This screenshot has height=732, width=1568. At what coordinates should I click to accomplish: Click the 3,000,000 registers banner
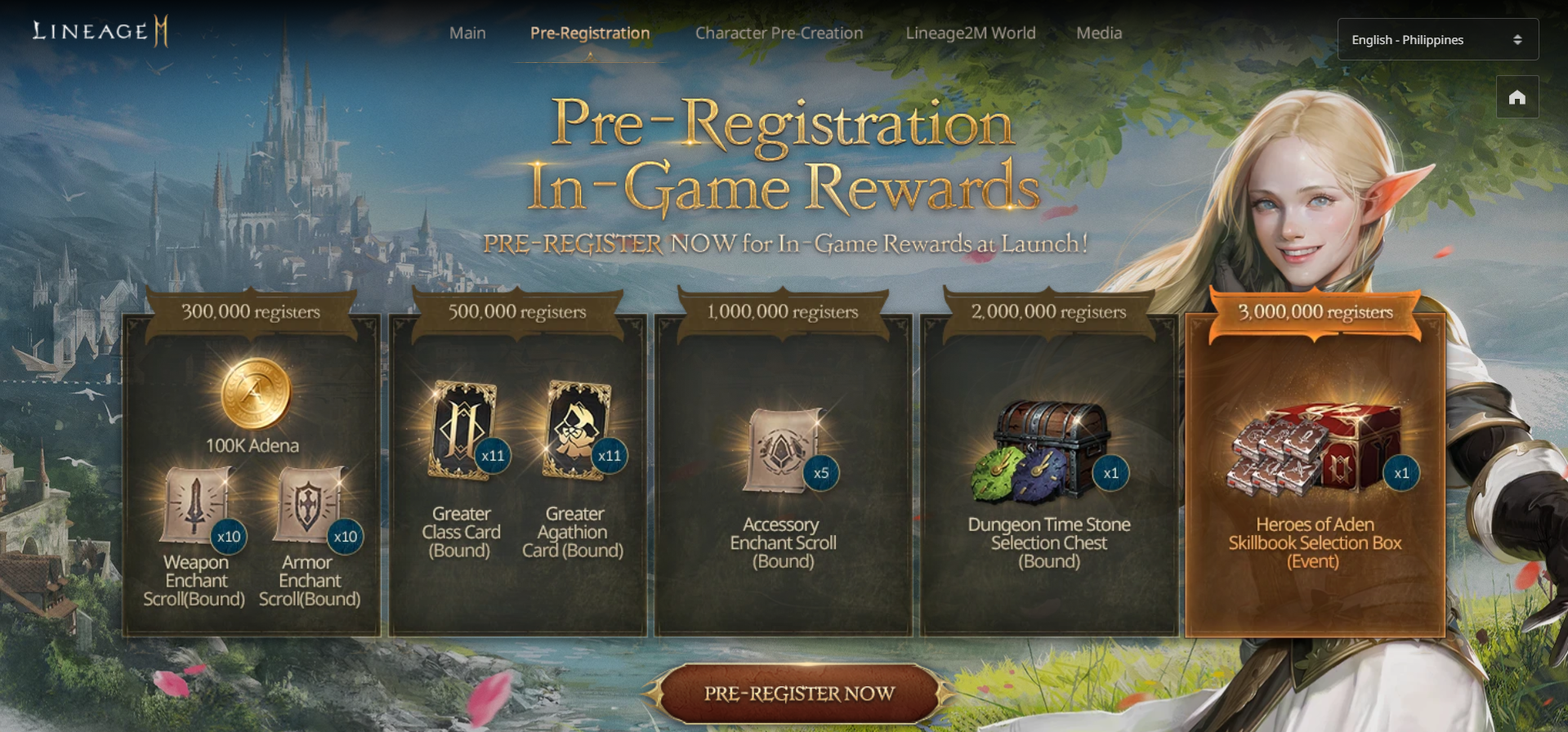[1315, 312]
